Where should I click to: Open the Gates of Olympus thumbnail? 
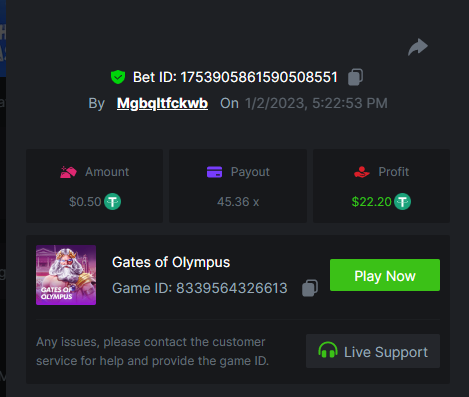pyautogui.click(x=66, y=275)
